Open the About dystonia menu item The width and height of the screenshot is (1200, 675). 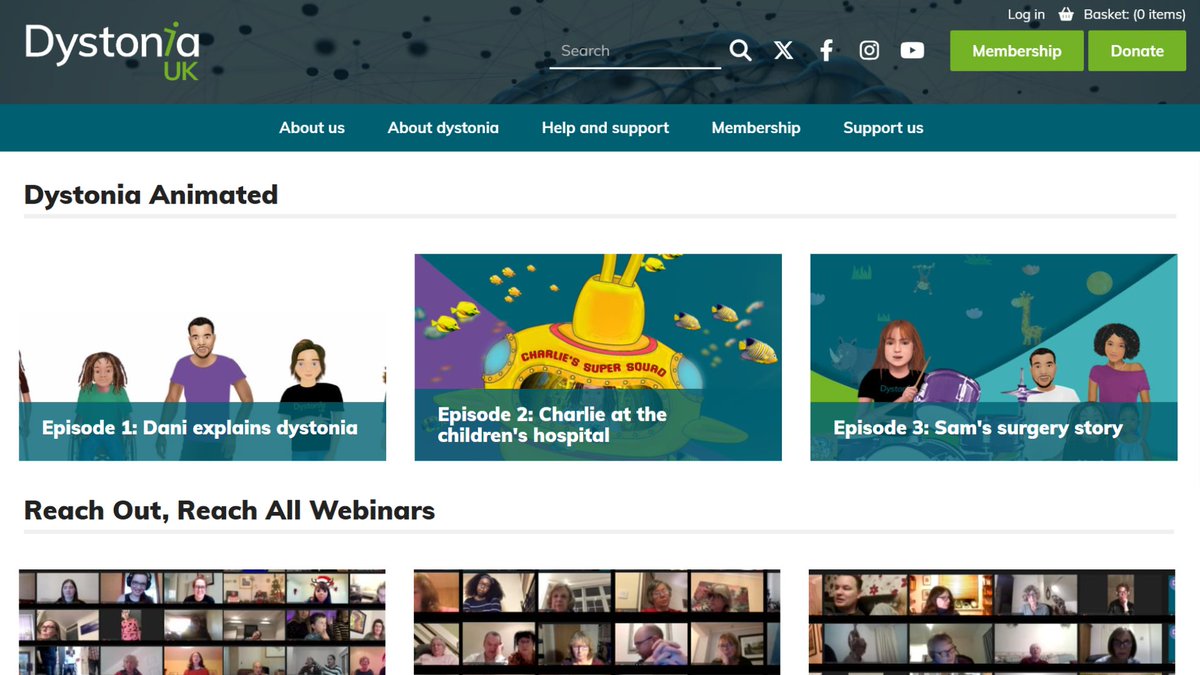pyautogui.click(x=443, y=128)
